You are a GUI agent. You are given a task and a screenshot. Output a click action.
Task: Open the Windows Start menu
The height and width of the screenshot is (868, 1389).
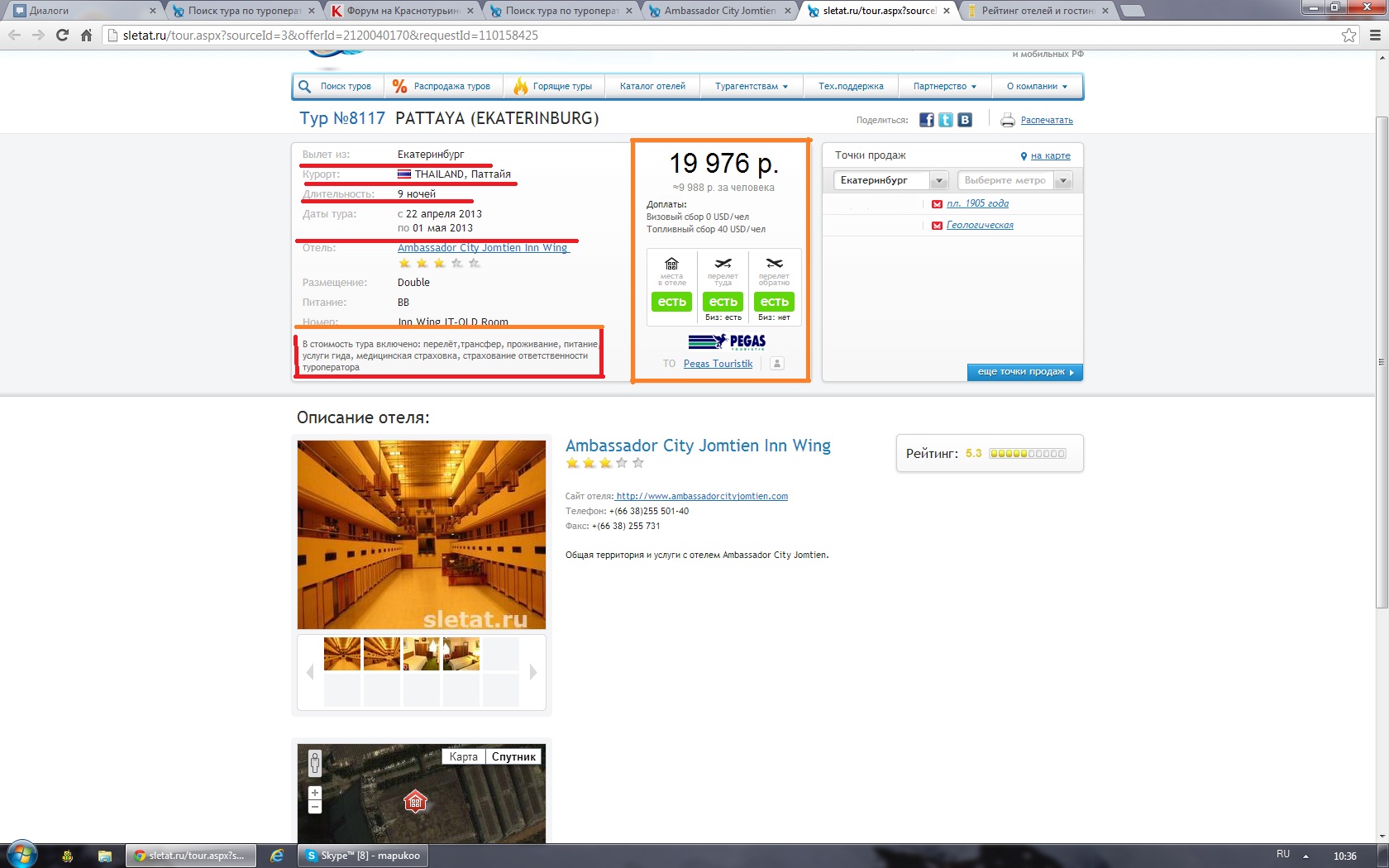click(x=22, y=855)
